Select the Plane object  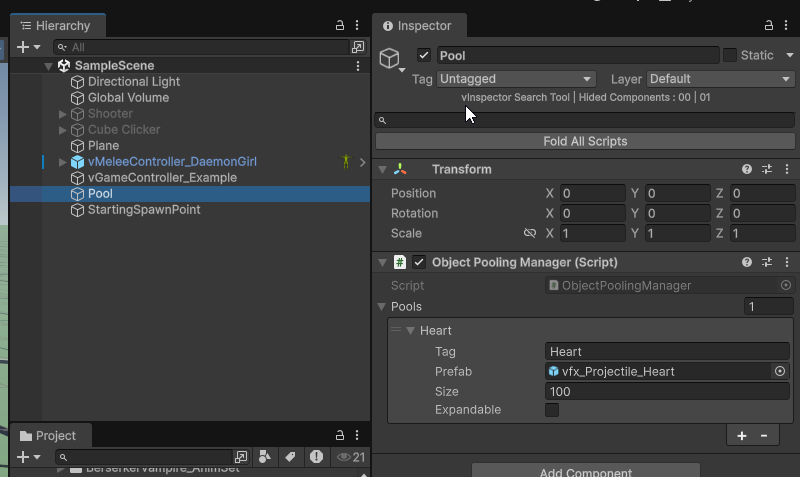point(103,145)
